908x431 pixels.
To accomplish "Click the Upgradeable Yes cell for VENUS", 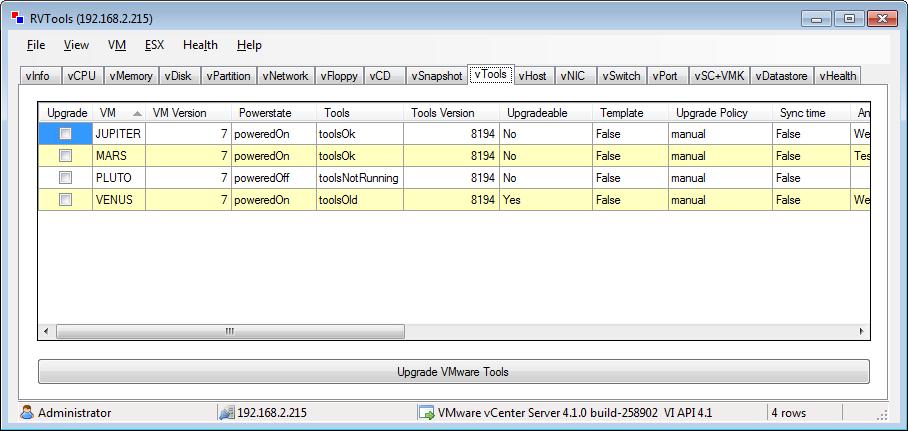I will [x=546, y=200].
